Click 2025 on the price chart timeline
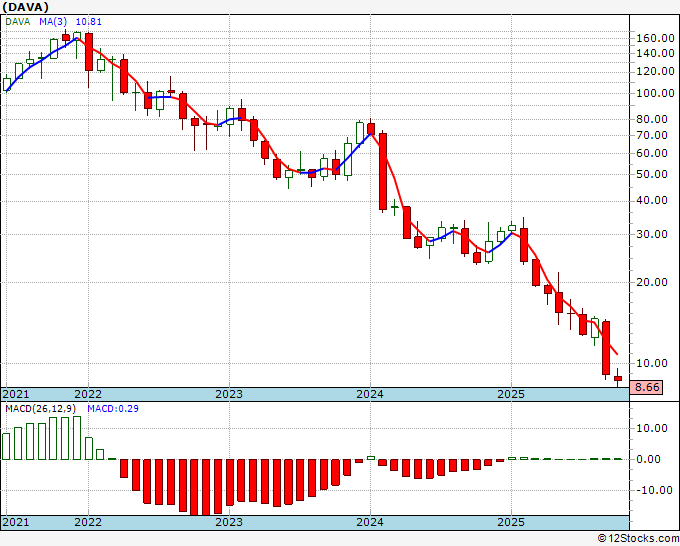Screen dimensions: 680x546 click(511, 394)
